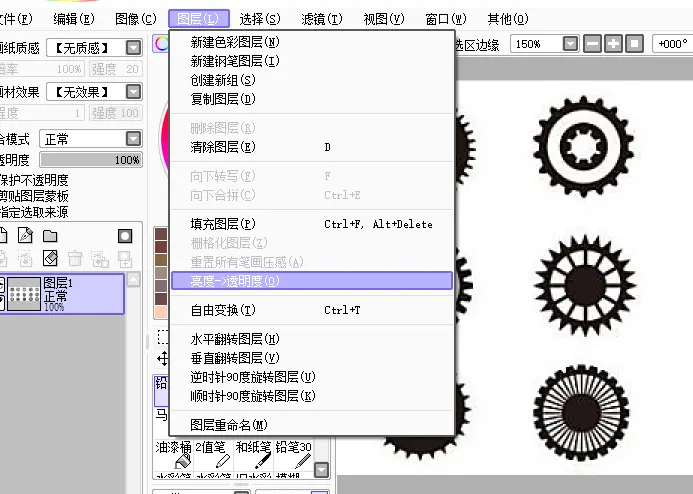The width and height of the screenshot is (693, 494).
Task: Click the delete layer trash icon
Action: pos(75,258)
